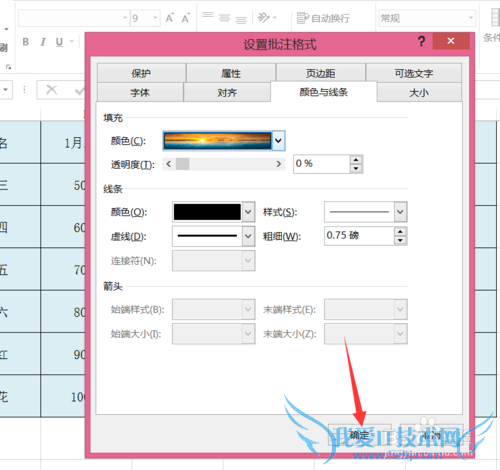Select the 颜色与线条 tab
The height and width of the screenshot is (470, 500).
pos(324,92)
